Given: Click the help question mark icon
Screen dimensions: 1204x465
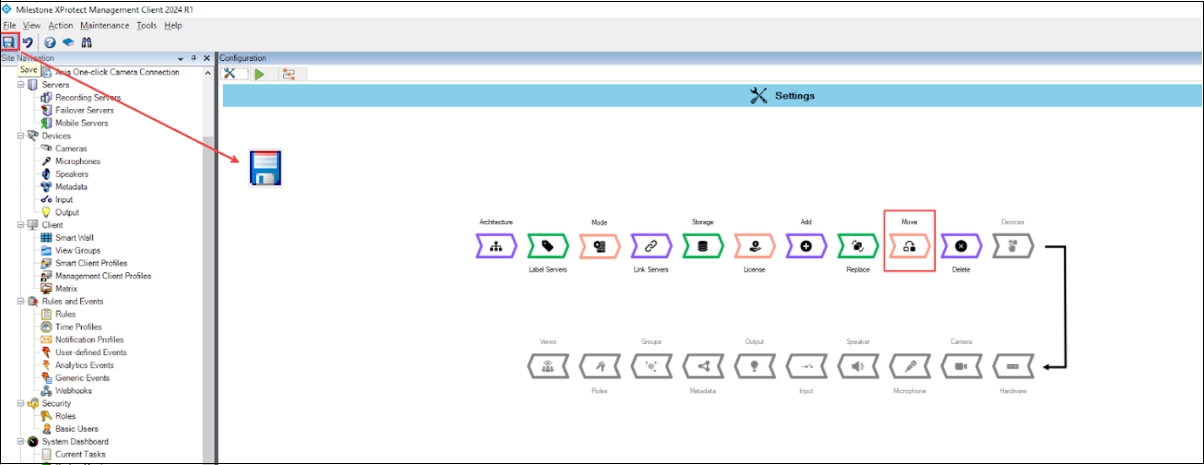Looking at the screenshot, I should point(50,42).
